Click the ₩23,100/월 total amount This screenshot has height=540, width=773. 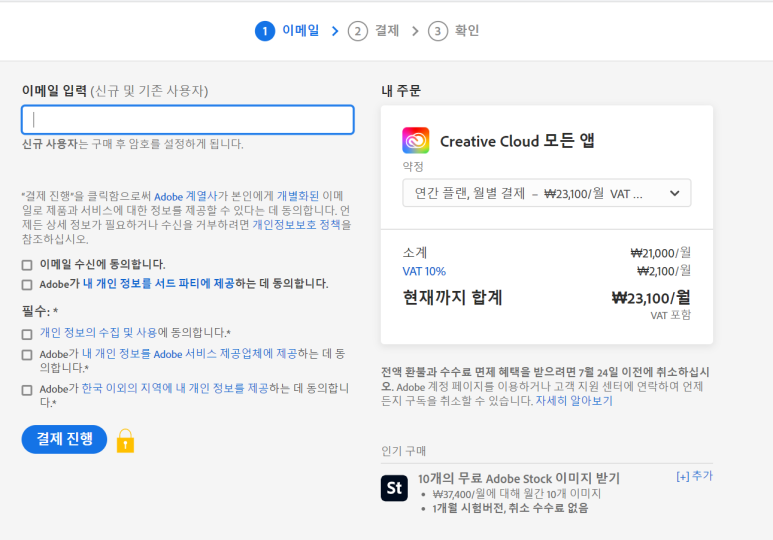651,298
